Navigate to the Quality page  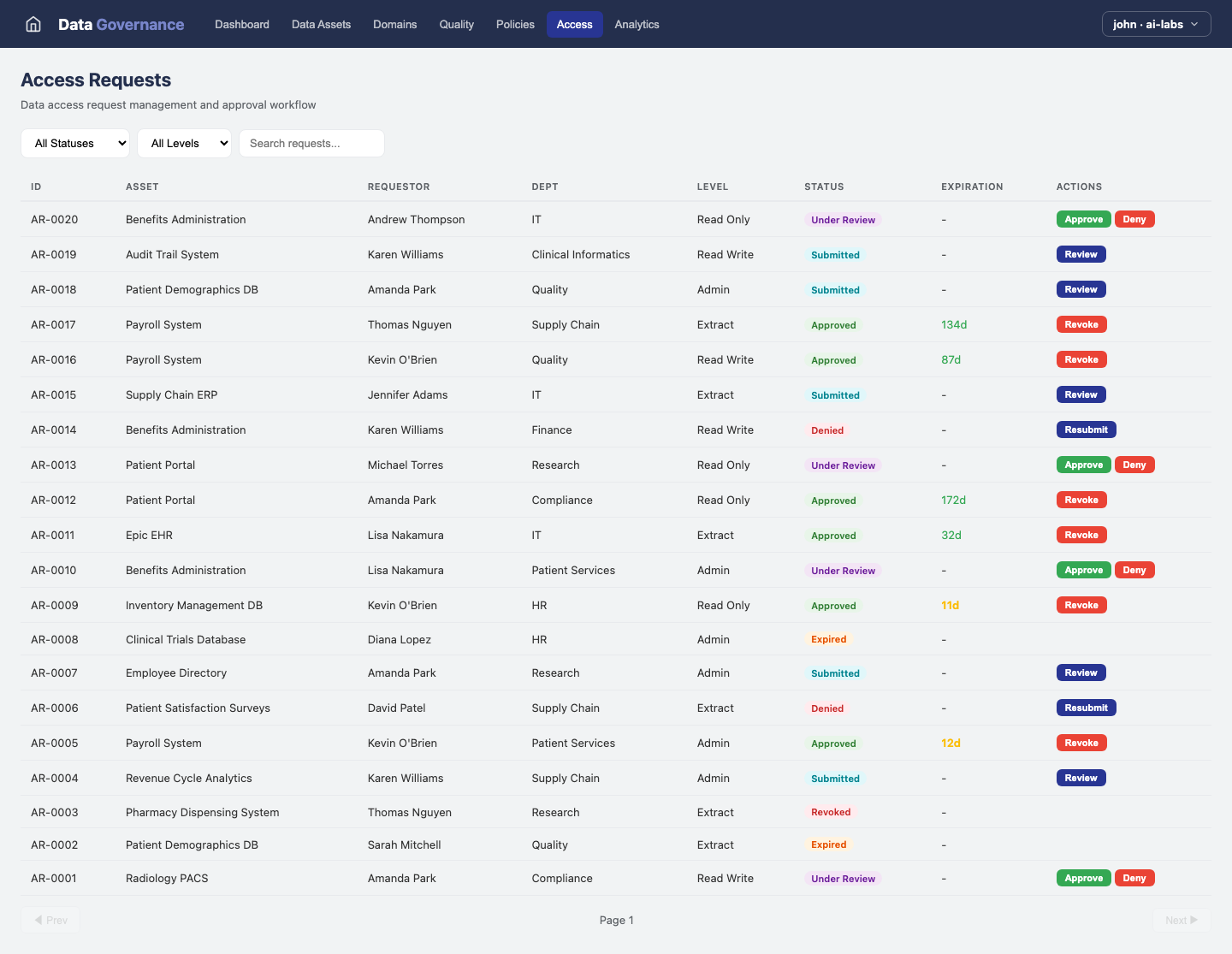coord(456,24)
